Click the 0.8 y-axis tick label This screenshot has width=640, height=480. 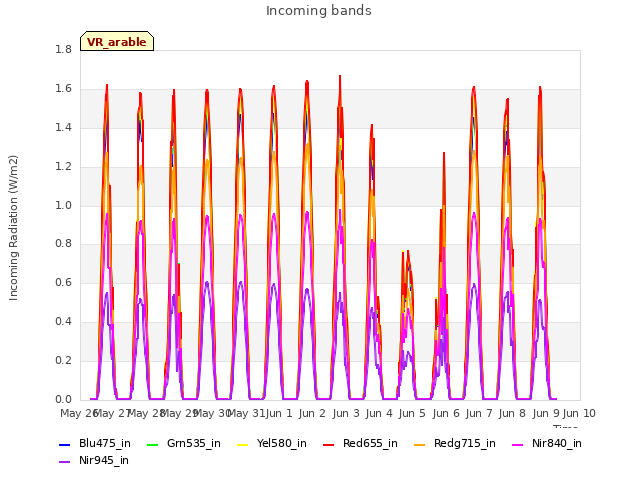point(63,244)
